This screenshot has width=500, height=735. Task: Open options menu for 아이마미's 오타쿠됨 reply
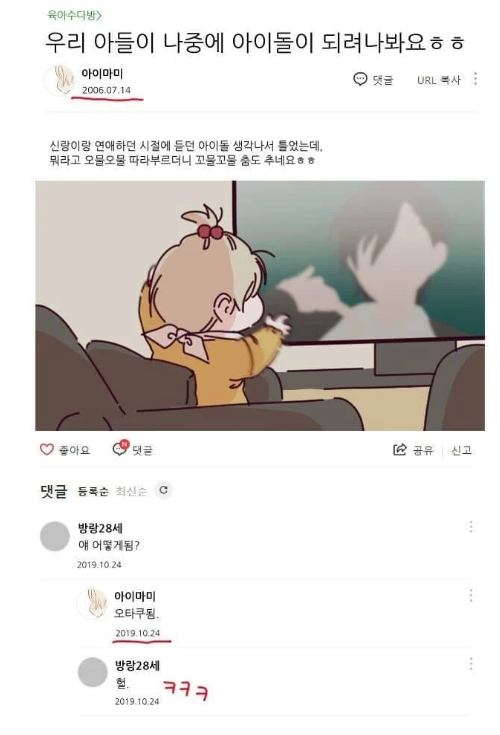[471, 595]
